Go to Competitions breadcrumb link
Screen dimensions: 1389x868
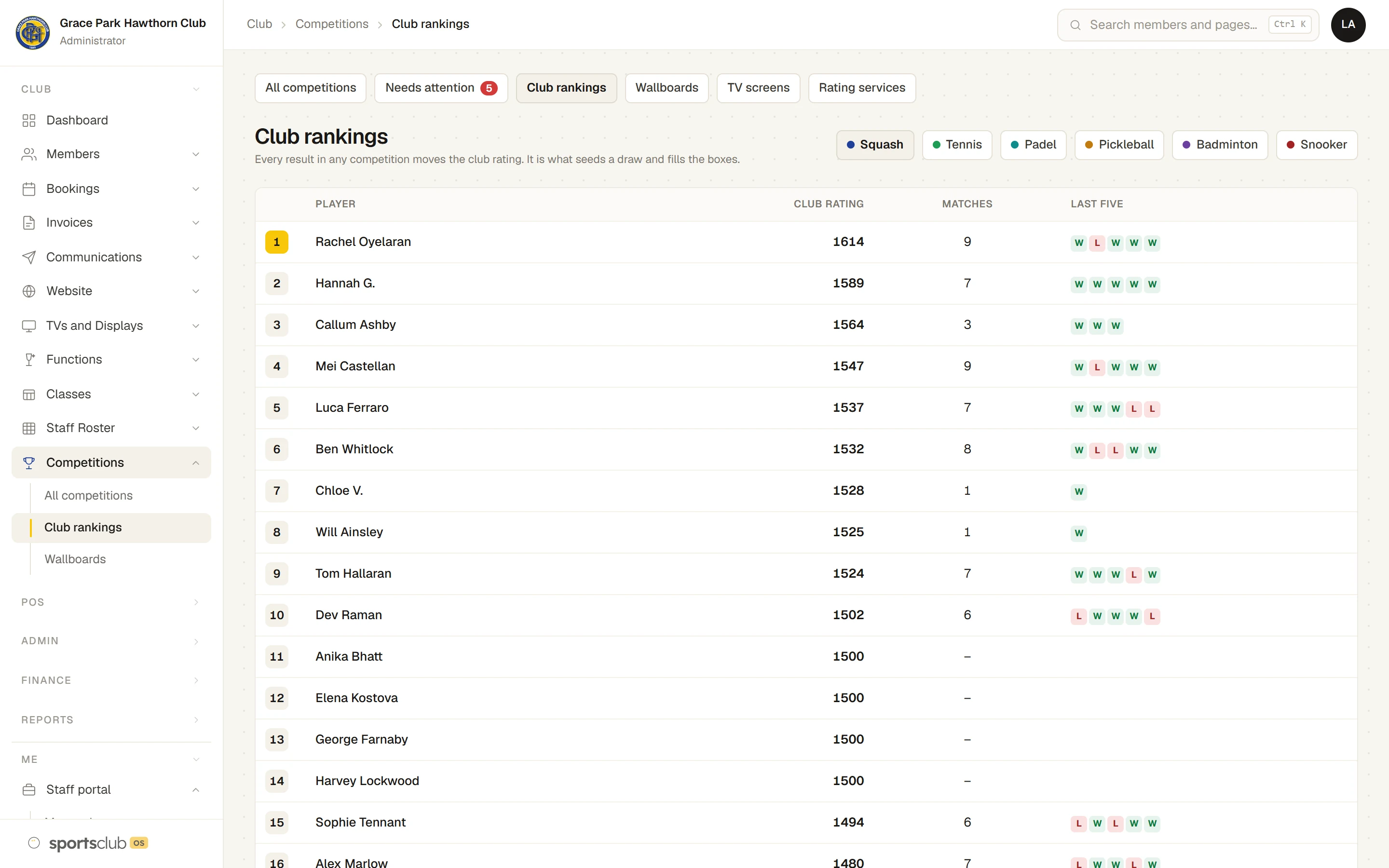(x=332, y=24)
